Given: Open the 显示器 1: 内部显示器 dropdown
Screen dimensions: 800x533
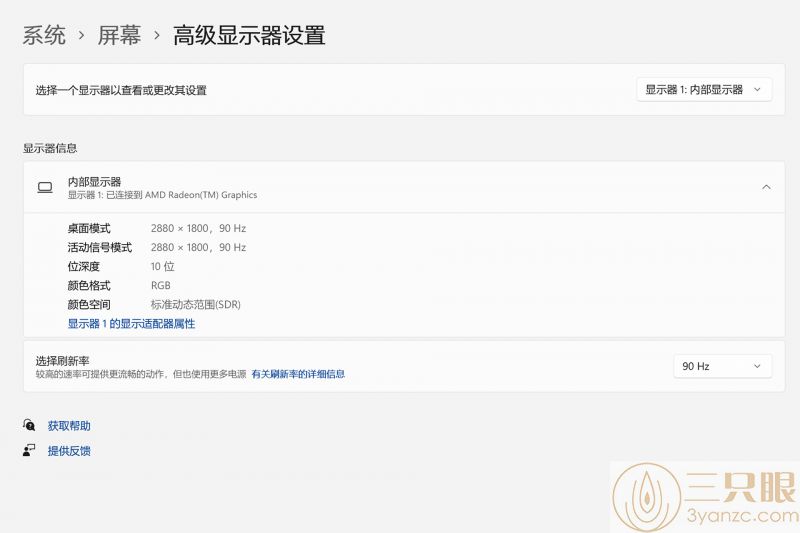Looking at the screenshot, I should click(704, 90).
